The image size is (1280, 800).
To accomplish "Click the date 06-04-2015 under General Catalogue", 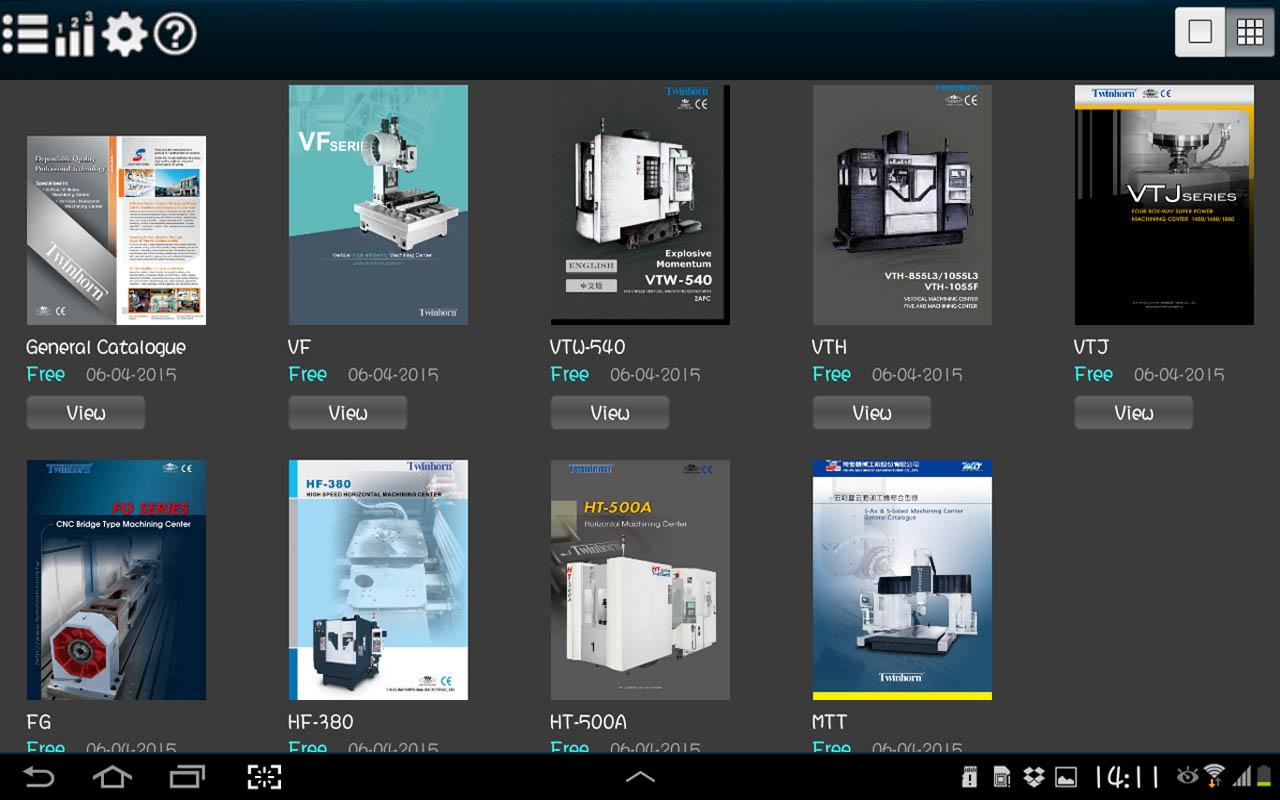I will (x=131, y=375).
